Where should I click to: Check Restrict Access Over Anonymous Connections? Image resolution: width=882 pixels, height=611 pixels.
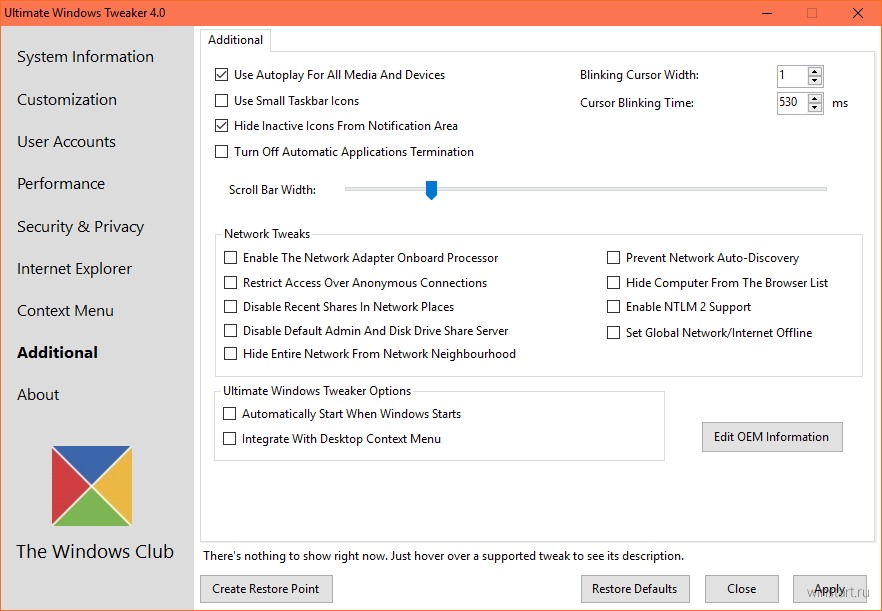coord(231,282)
